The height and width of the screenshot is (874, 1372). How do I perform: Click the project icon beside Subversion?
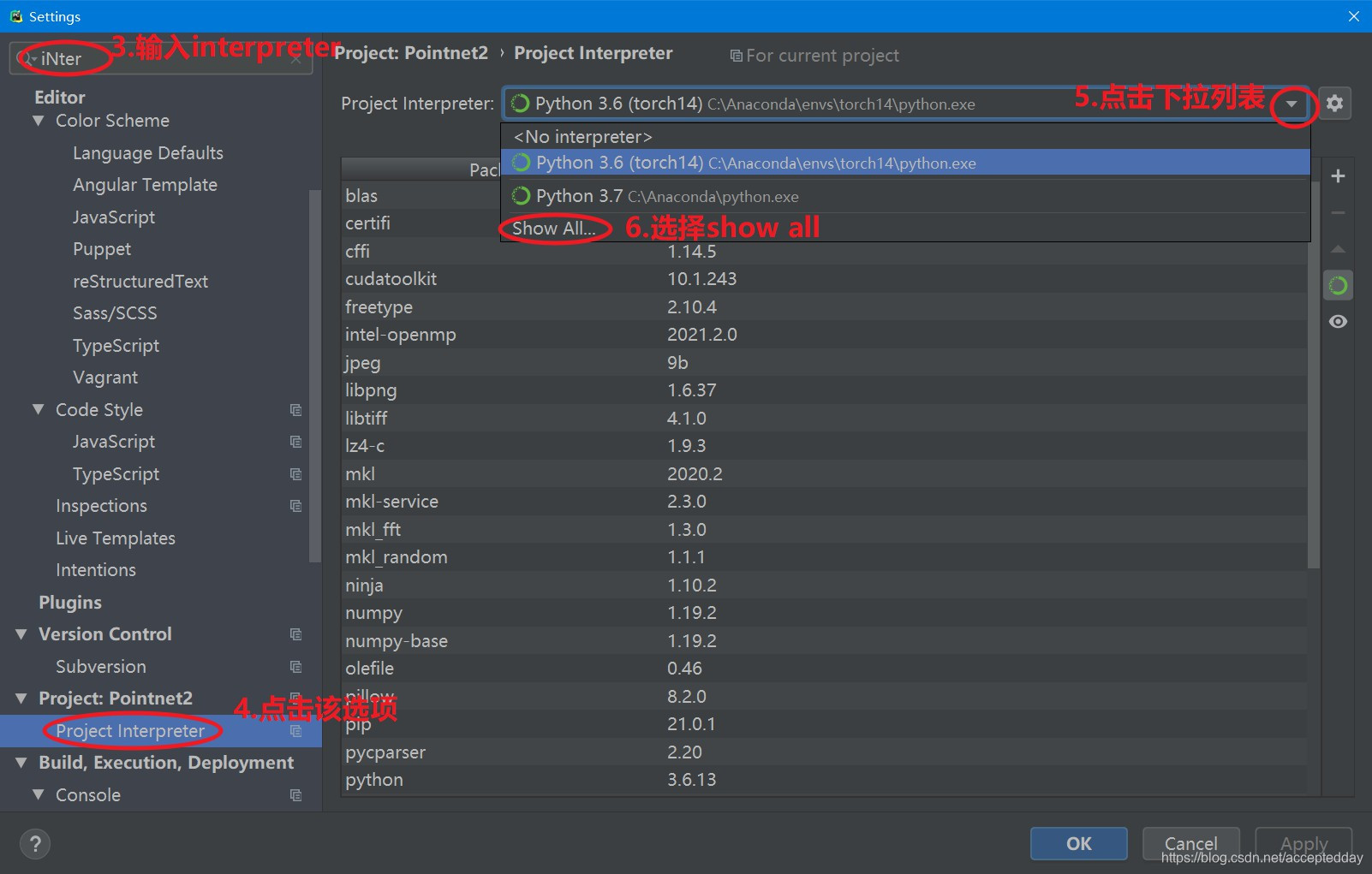(295, 667)
